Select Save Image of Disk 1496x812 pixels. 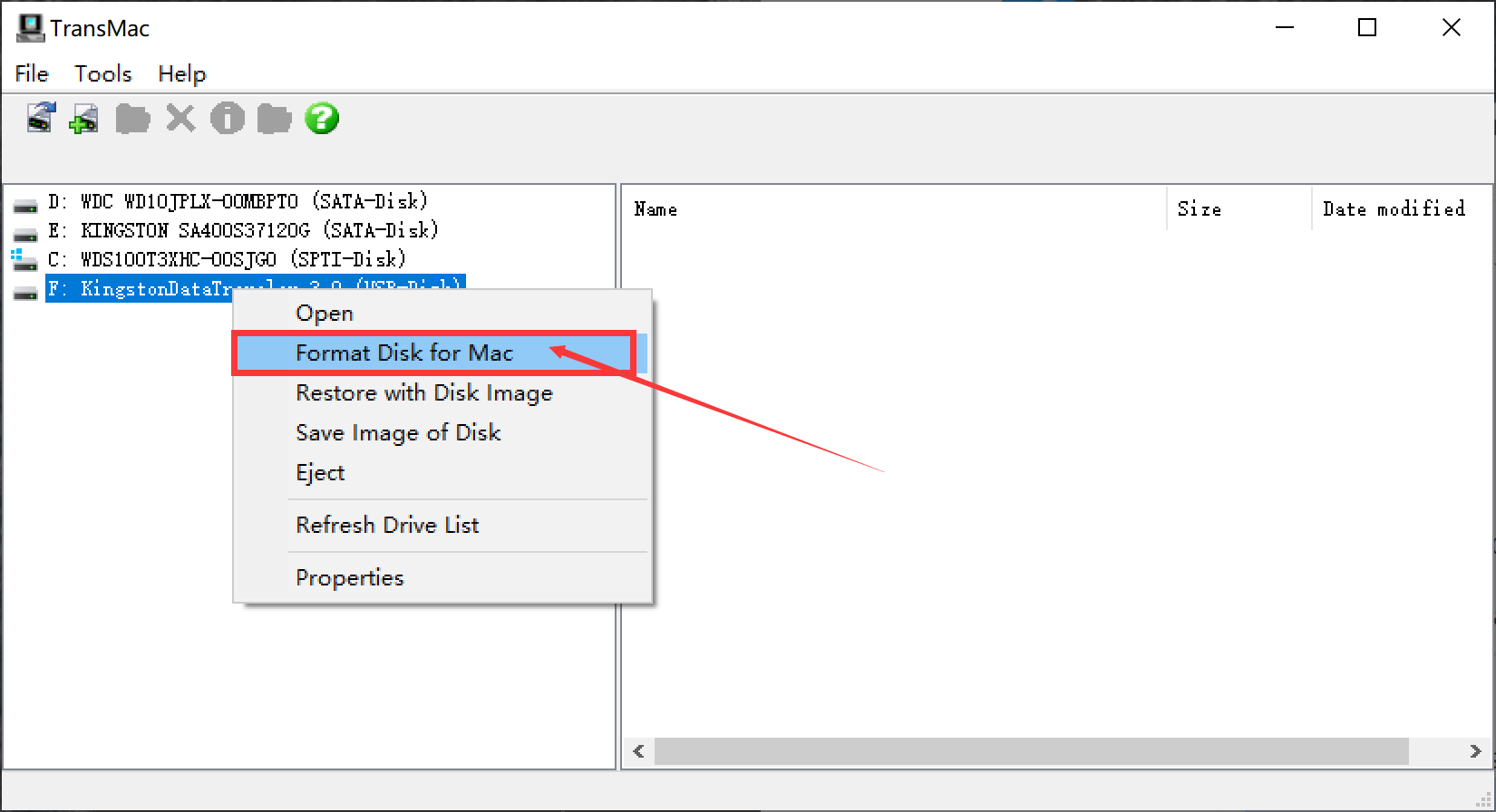click(x=442, y=433)
